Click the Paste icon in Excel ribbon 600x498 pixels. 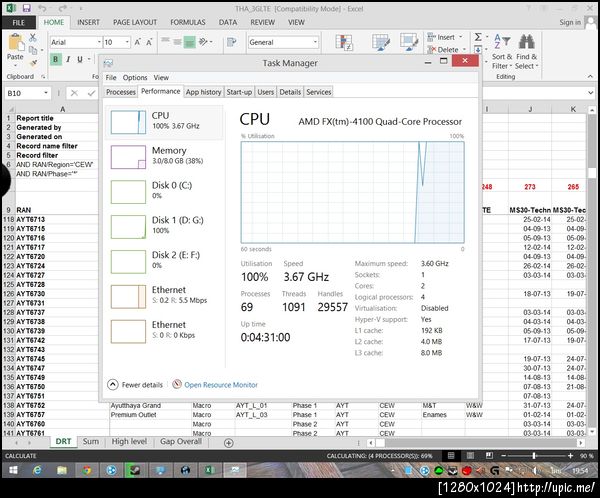15,43
